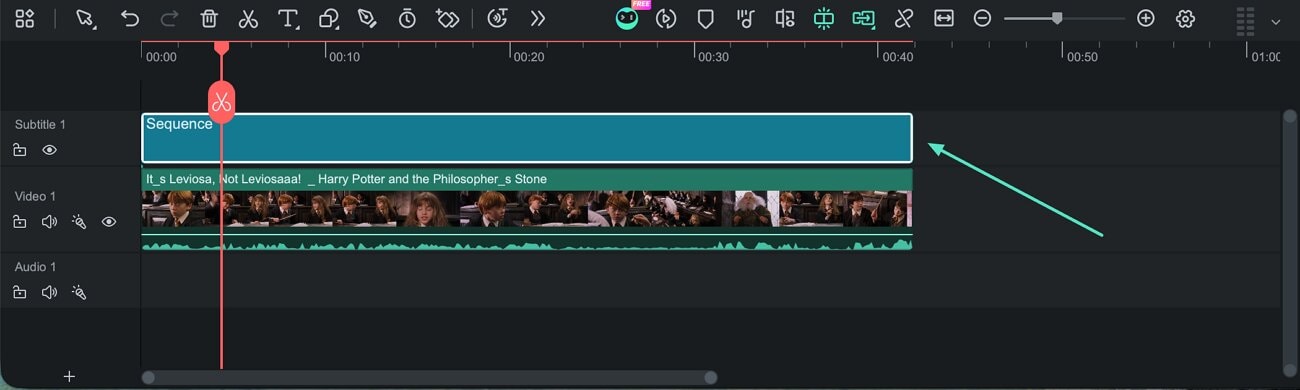Hide the Subtitle 1 track
Viewport: 1300px width, 390px height.
coord(49,150)
